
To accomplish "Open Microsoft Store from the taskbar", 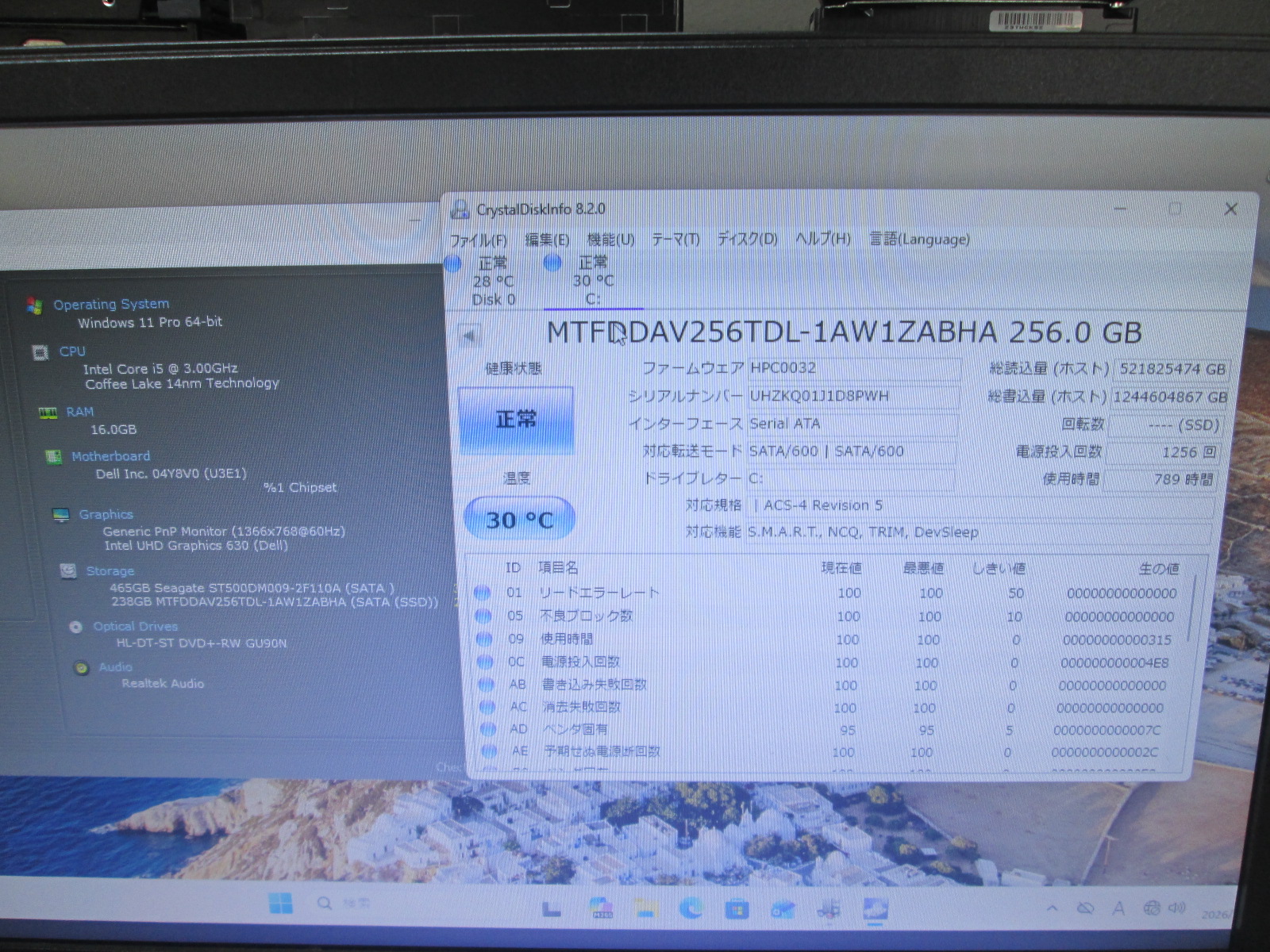I will (736, 908).
